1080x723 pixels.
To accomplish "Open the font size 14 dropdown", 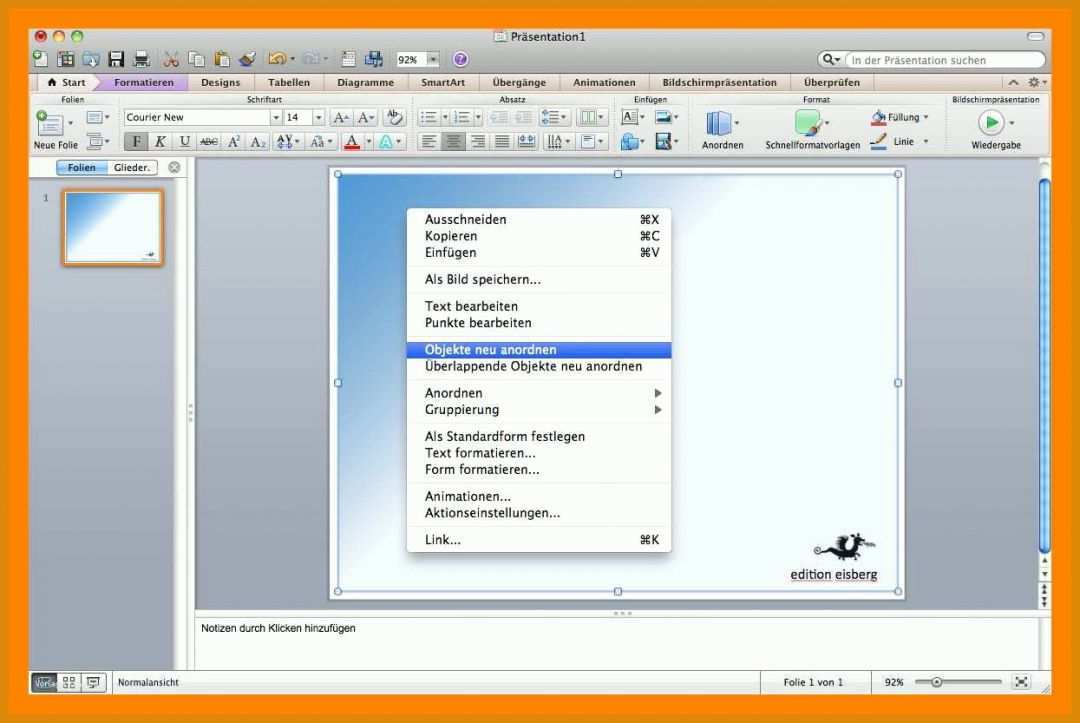I will point(318,118).
